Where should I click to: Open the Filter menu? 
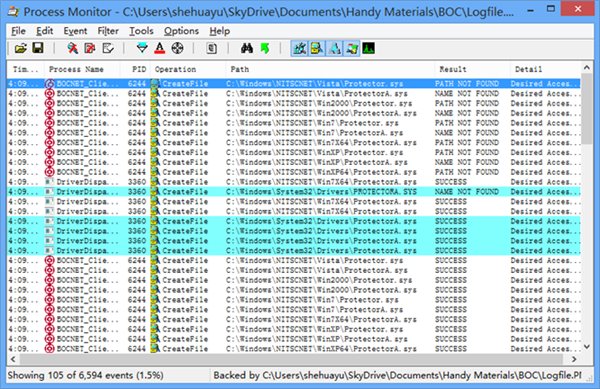[108, 31]
